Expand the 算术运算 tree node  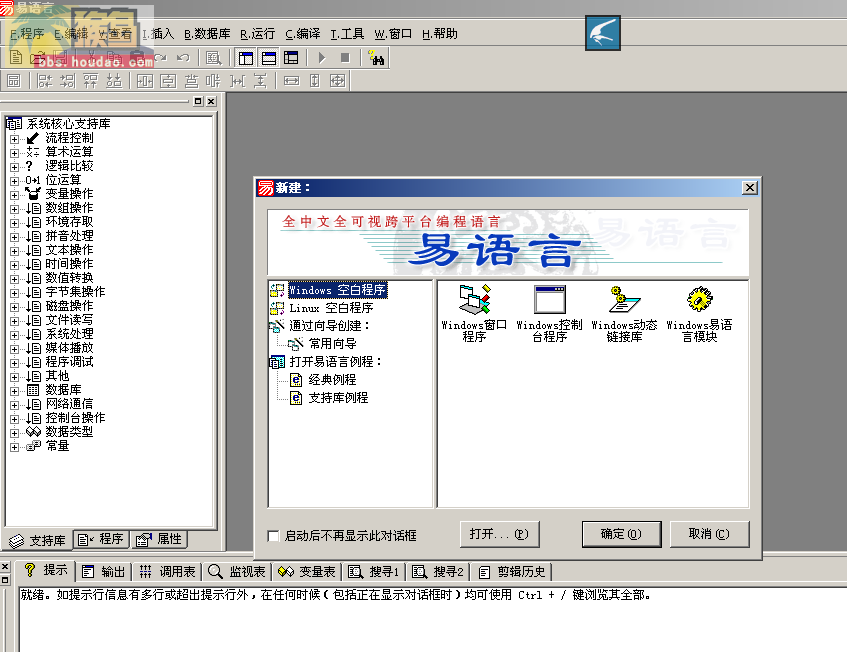point(15,153)
